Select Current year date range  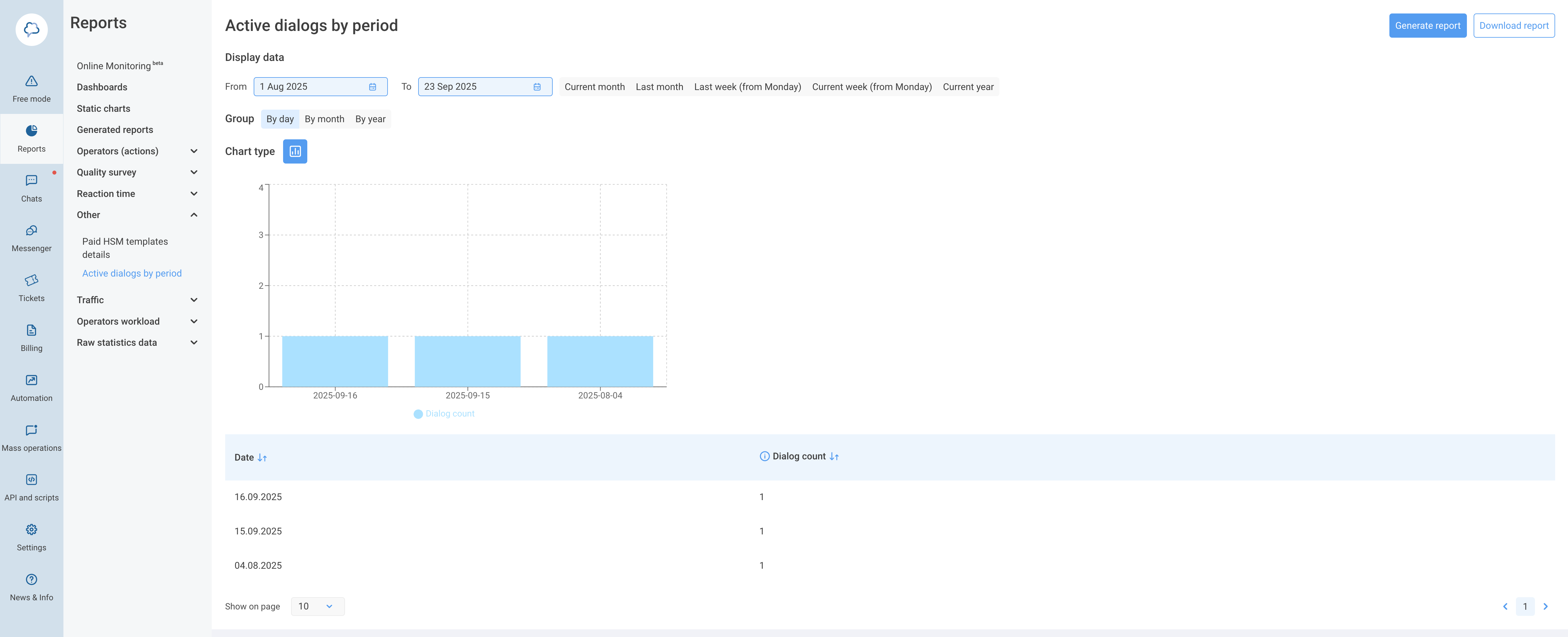[x=968, y=87]
